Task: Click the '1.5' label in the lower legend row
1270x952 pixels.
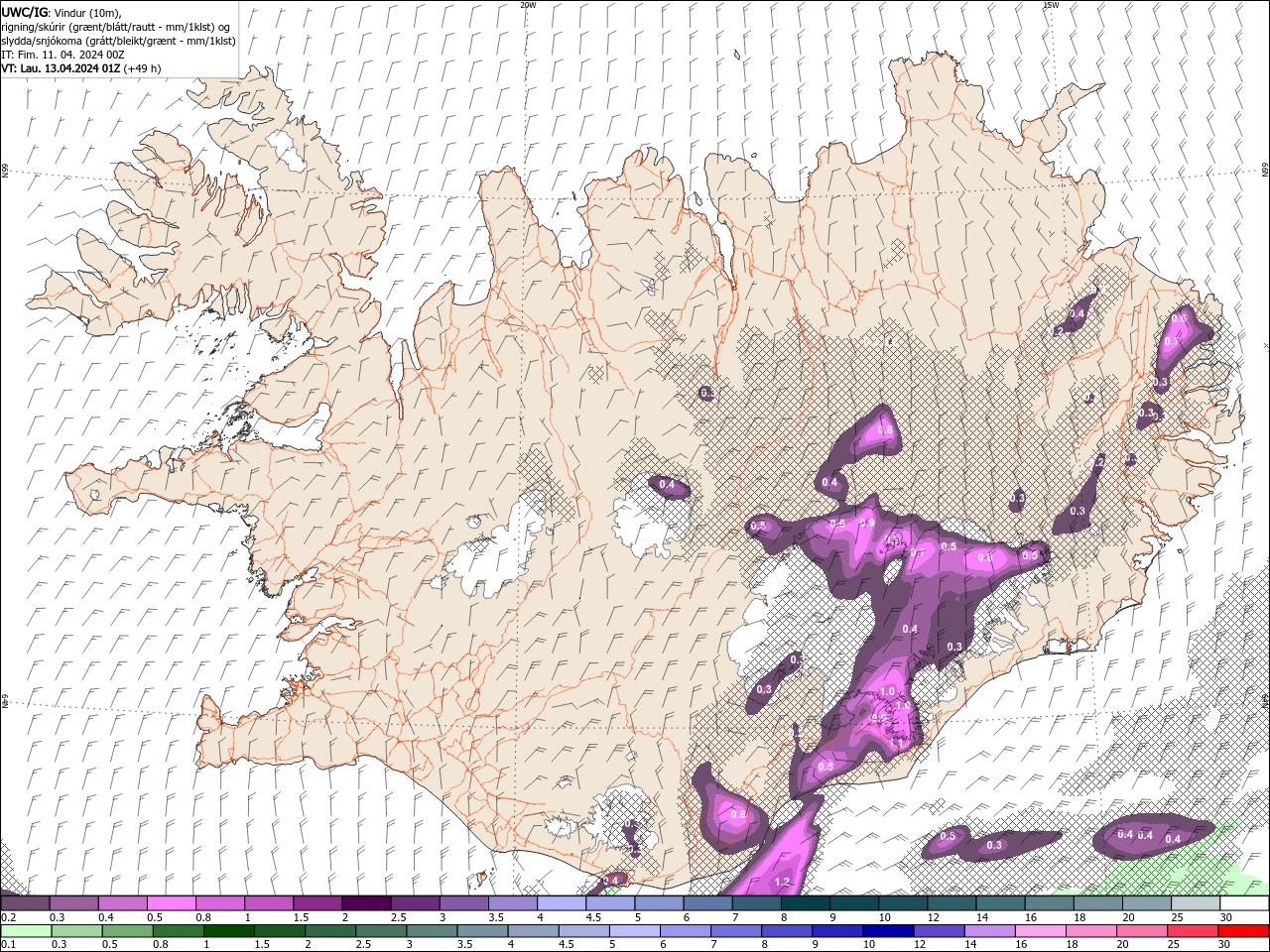Action: click(262, 944)
